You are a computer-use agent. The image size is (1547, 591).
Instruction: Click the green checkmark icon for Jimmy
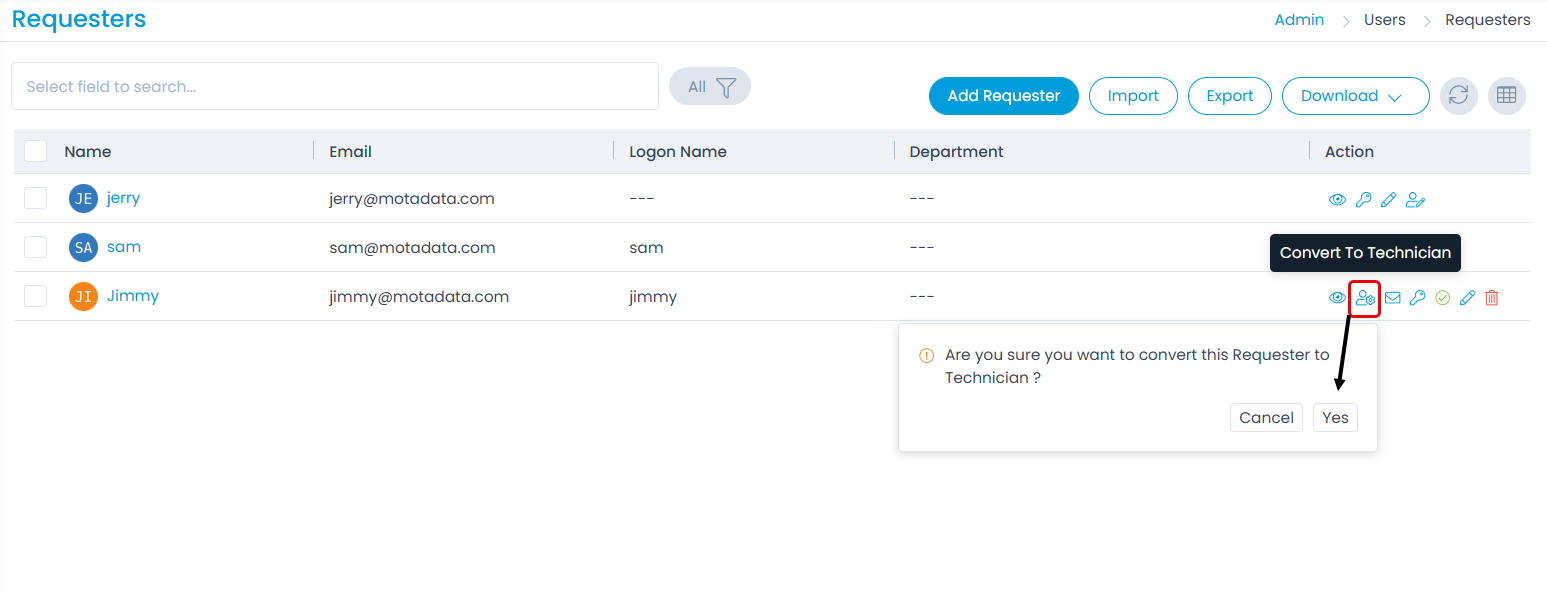1442,298
